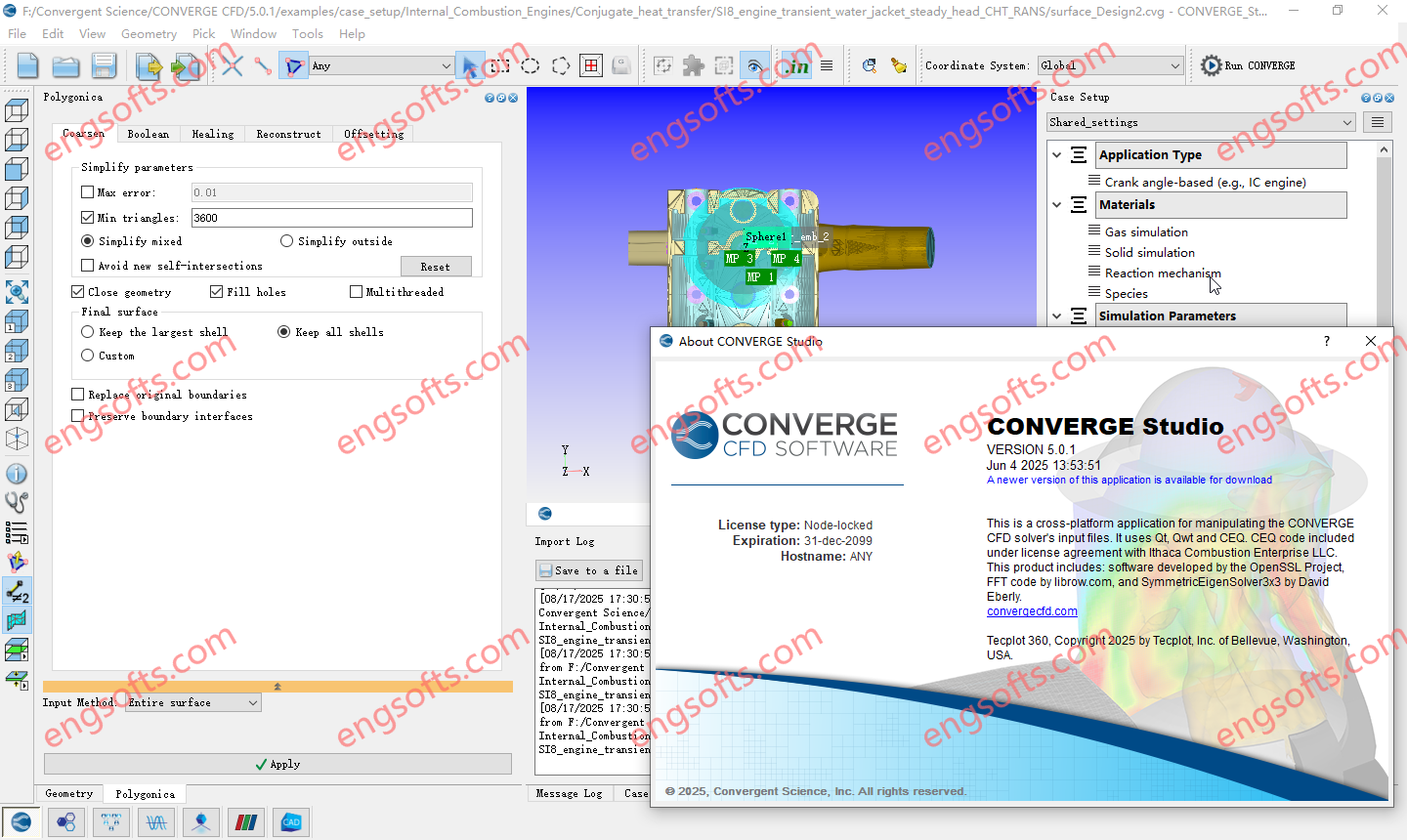Click the Min triangles value field
Screen dimensions: 1407x840
tap(332, 218)
